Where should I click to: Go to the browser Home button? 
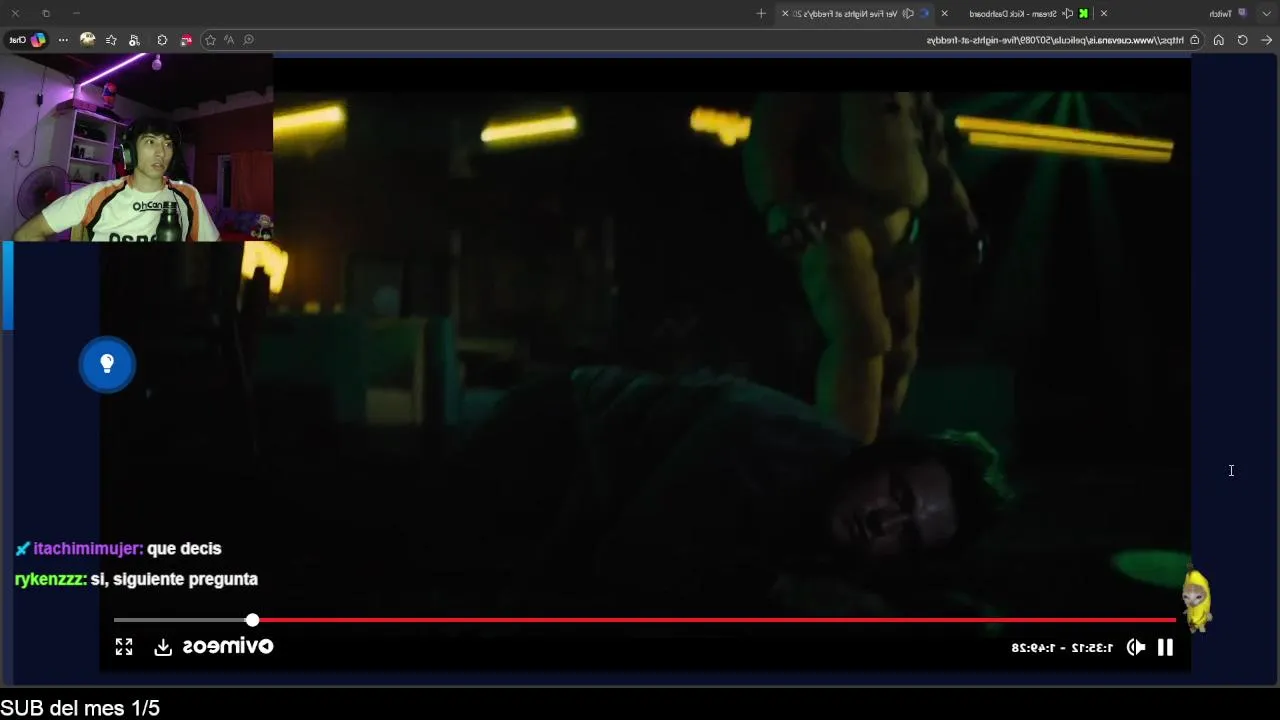coord(1218,40)
